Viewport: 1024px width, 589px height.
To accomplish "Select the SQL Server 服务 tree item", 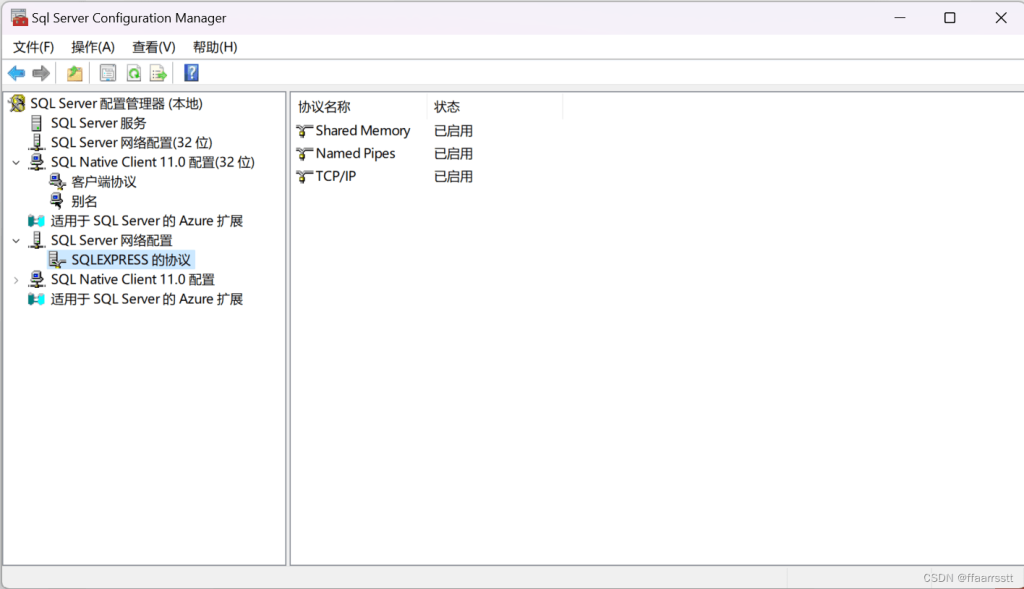I will click(100, 122).
